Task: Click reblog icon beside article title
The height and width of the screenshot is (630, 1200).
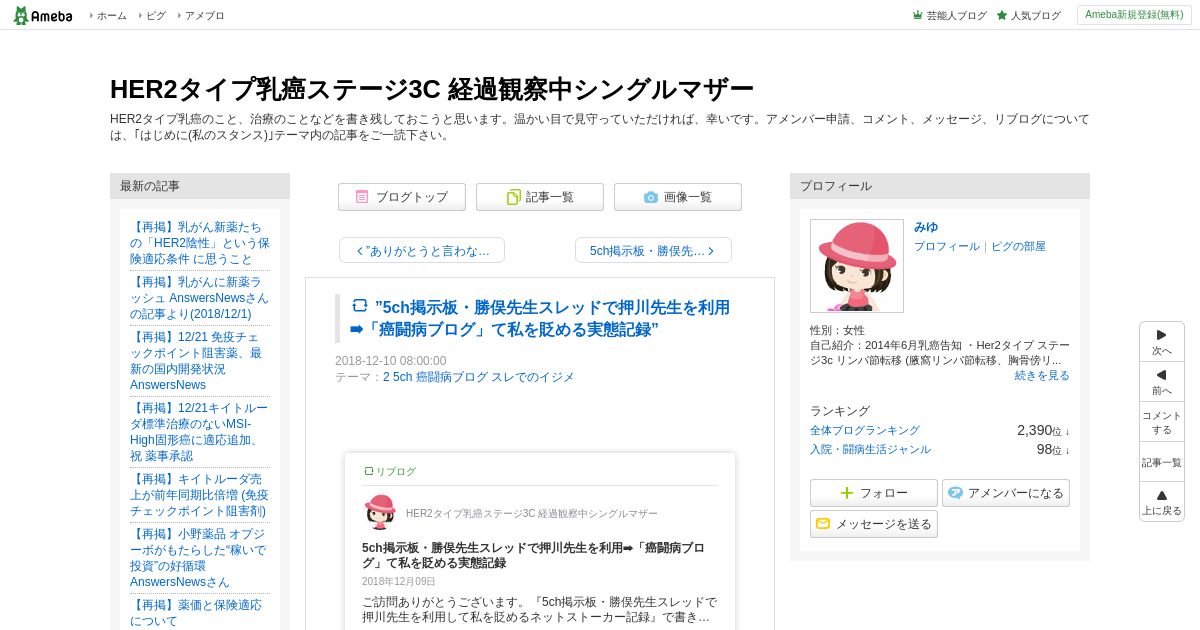Action: click(x=360, y=306)
